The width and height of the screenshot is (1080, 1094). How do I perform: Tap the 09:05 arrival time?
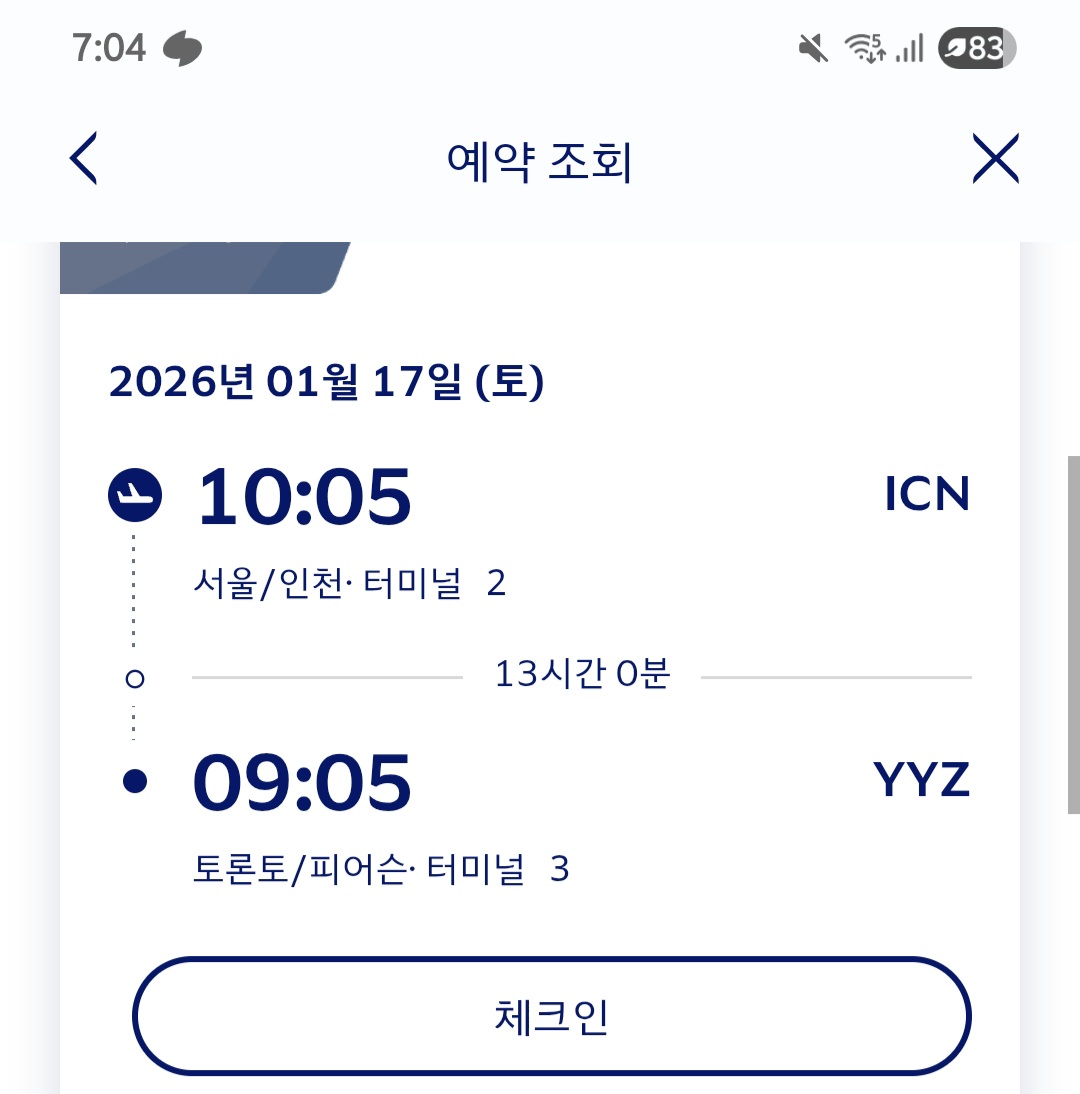tap(302, 782)
